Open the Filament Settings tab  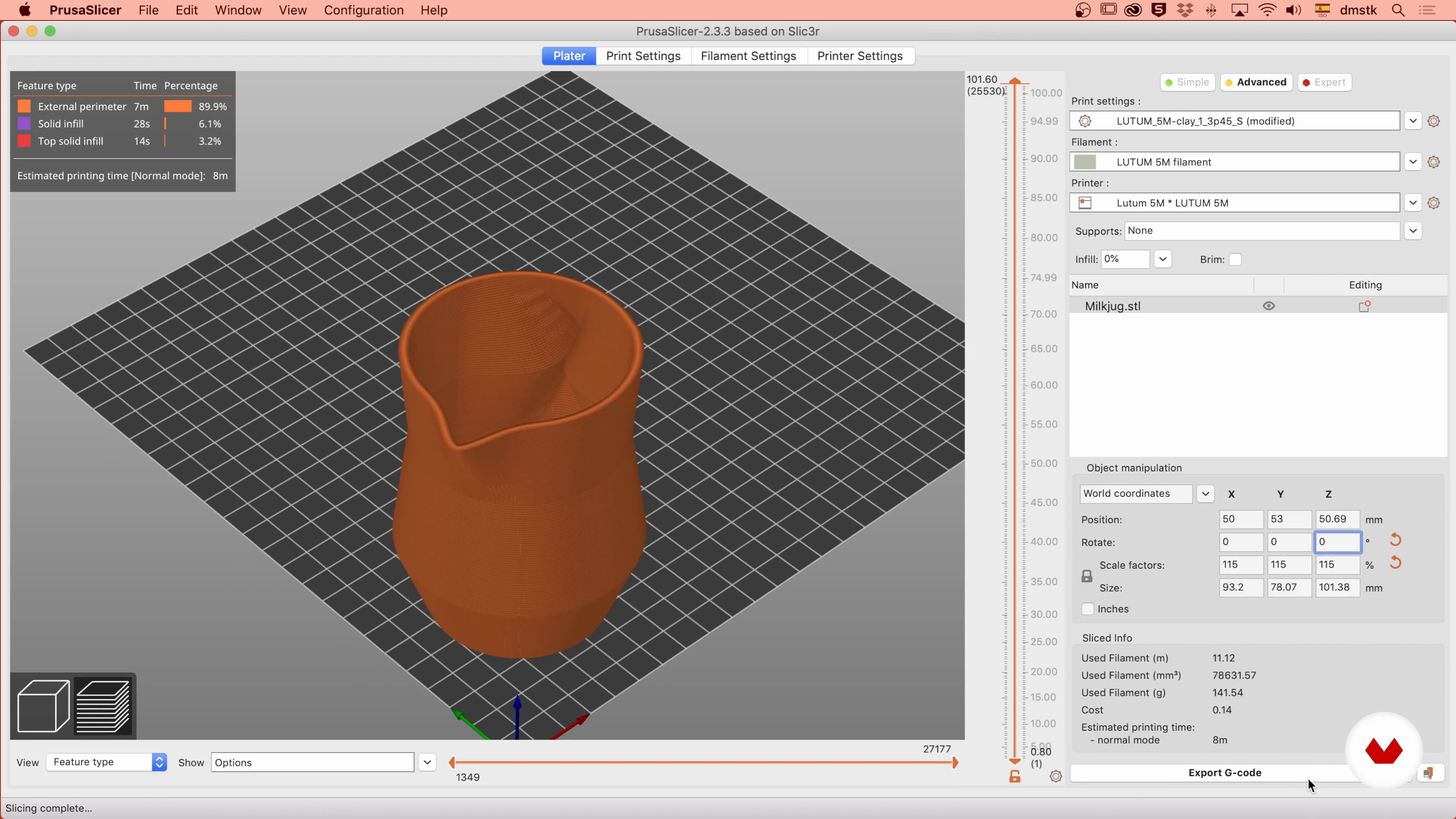tap(748, 56)
